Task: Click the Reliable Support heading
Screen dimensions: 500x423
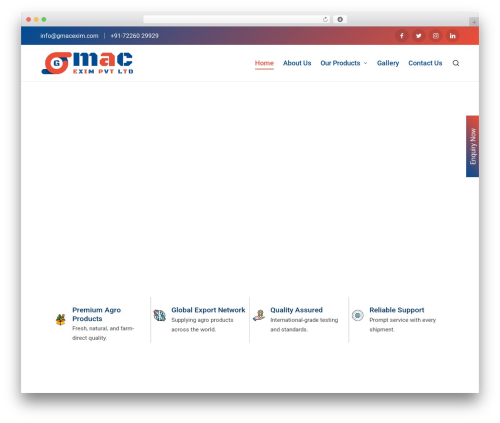Action: coord(397,310)
